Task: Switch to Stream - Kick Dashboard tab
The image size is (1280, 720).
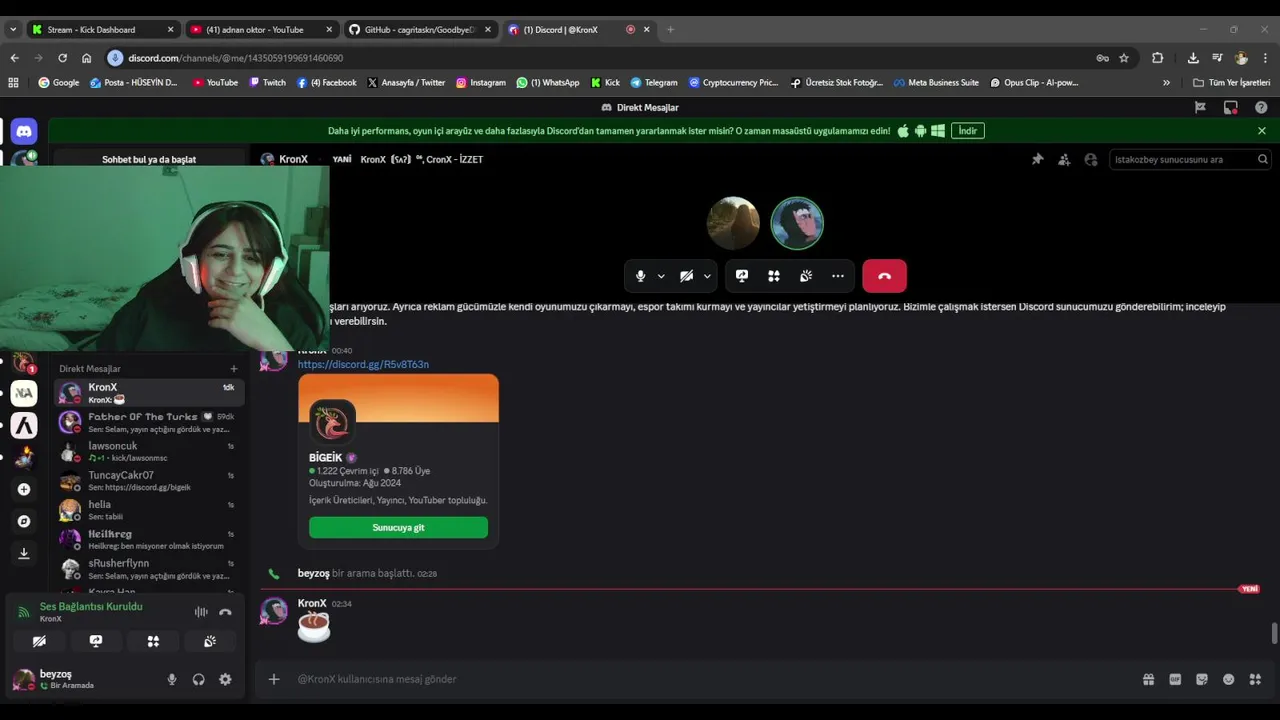Action: [x=102, y=29]
